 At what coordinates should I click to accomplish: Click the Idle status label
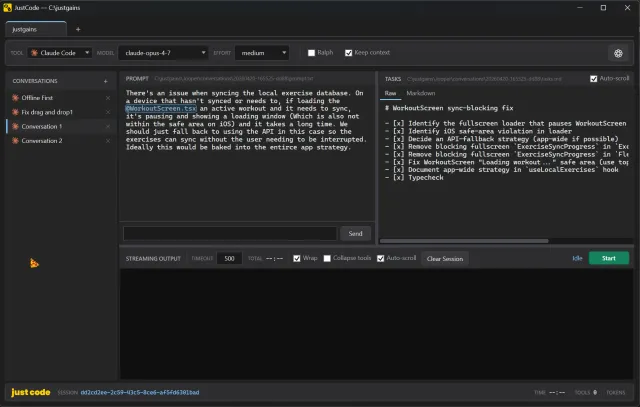click(x=577, y=258)
